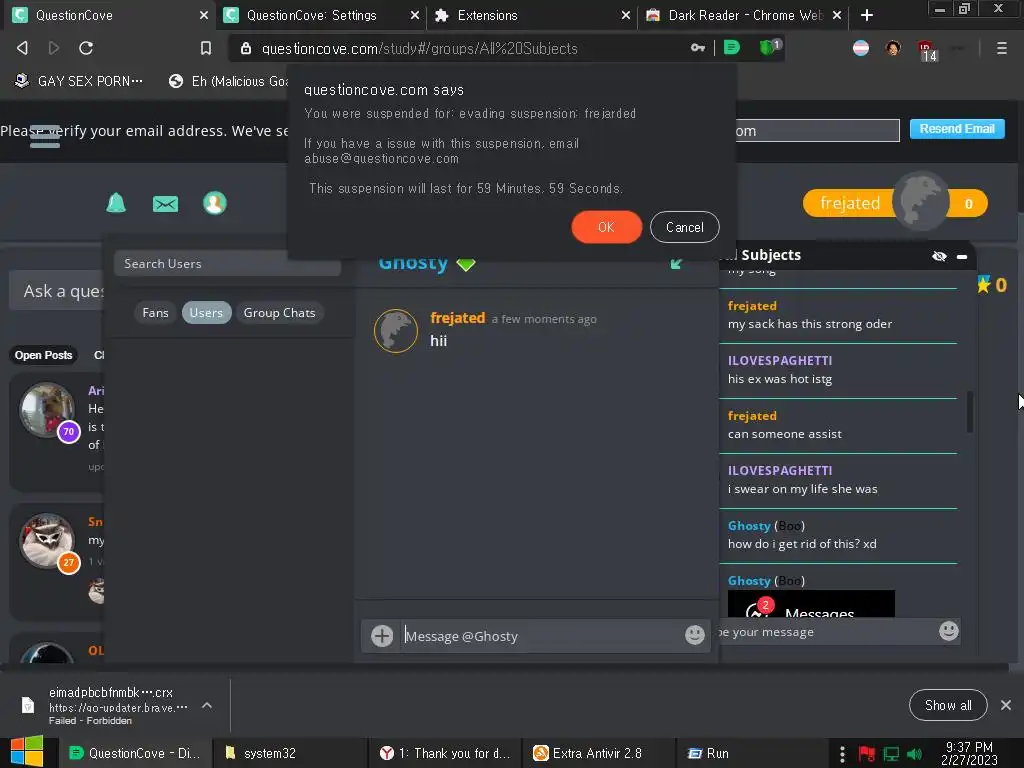Open a new browser tab

(x=867, y=15)
